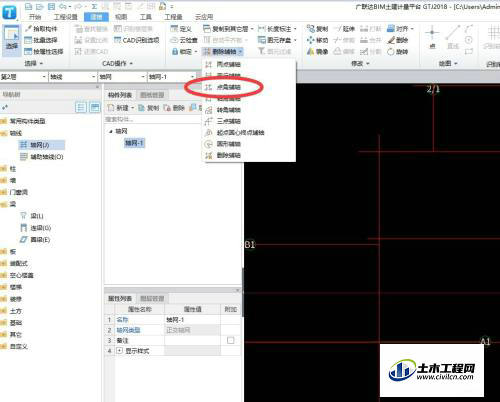
Task: Click the 复制 copy icon in component list toolbar
Action: pos(149,108)
